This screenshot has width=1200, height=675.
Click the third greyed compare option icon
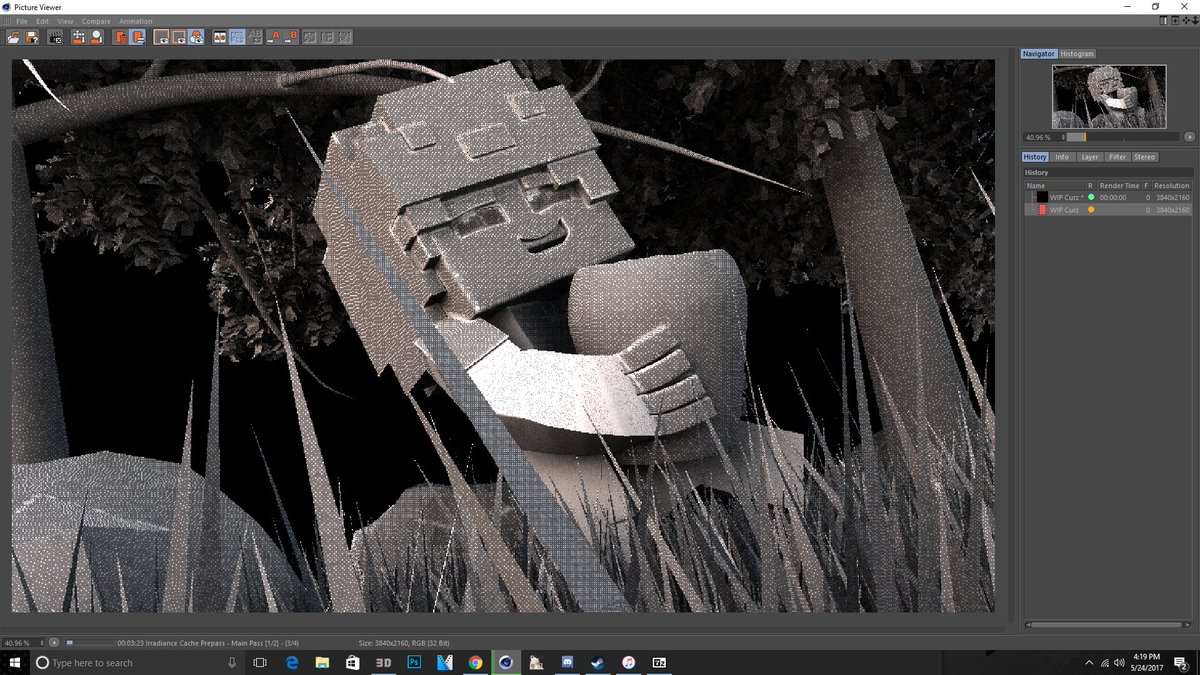tap(344, 37)
